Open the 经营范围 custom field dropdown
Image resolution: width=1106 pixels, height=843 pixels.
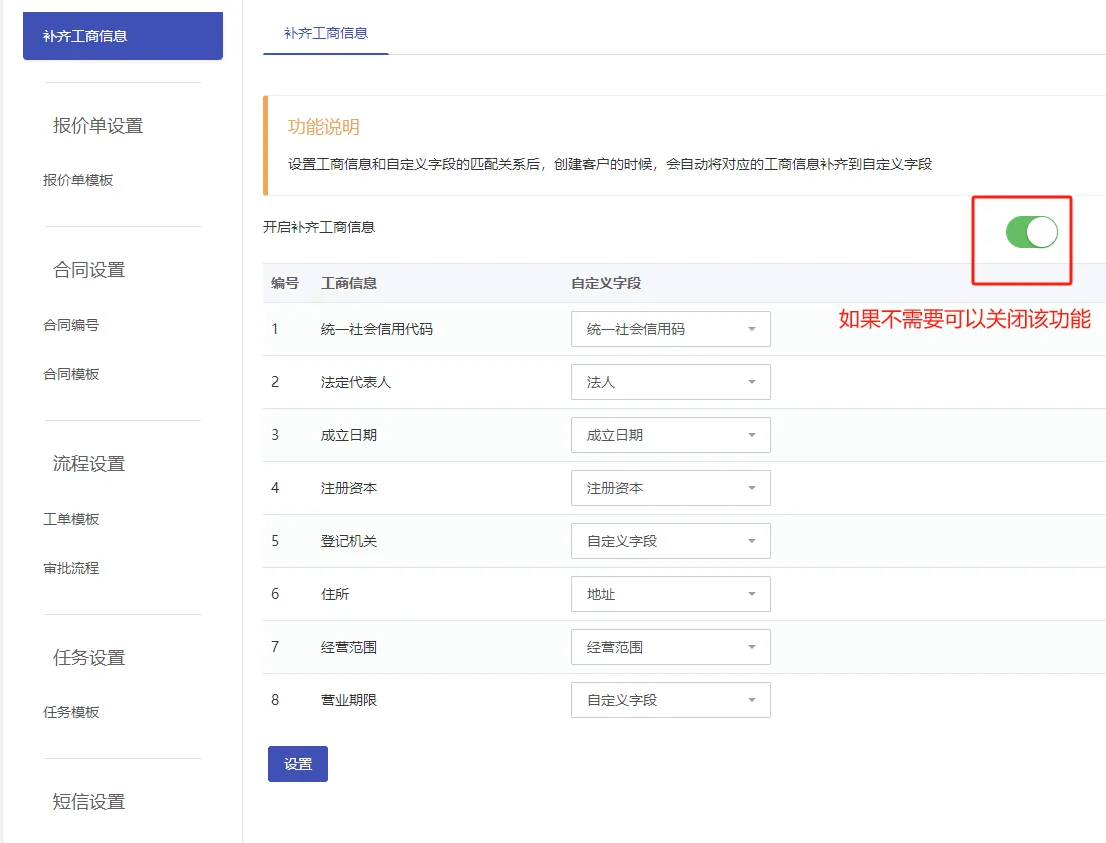[670, 646]
